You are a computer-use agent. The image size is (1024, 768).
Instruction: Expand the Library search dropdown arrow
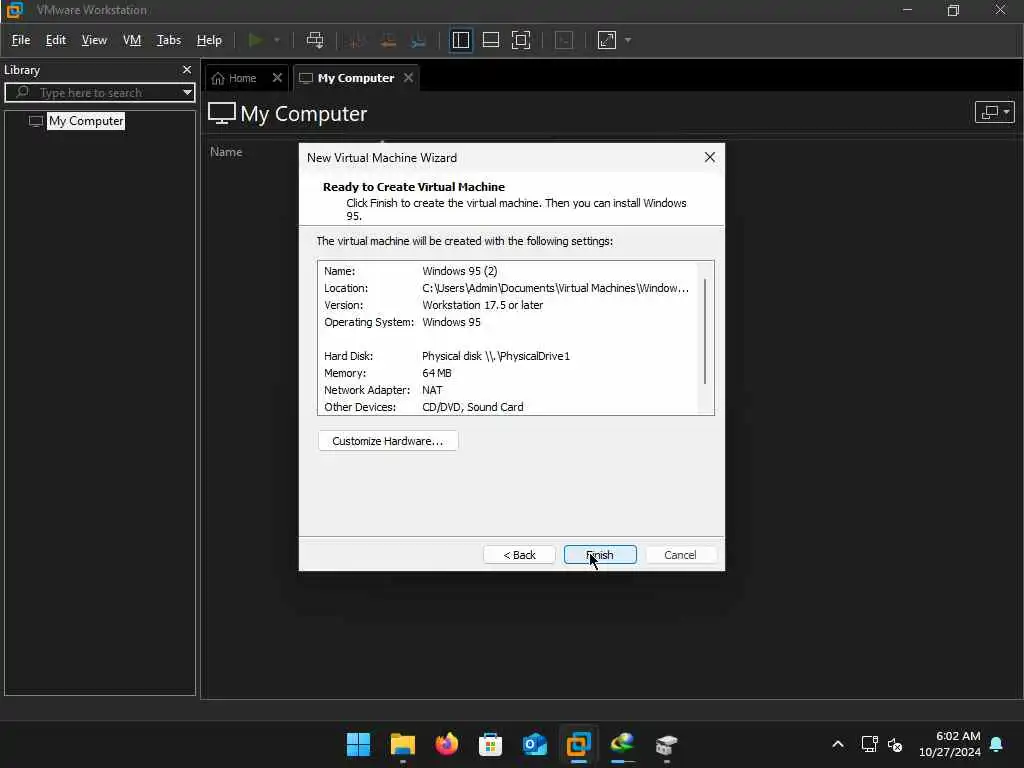click(x=187, y=92)
